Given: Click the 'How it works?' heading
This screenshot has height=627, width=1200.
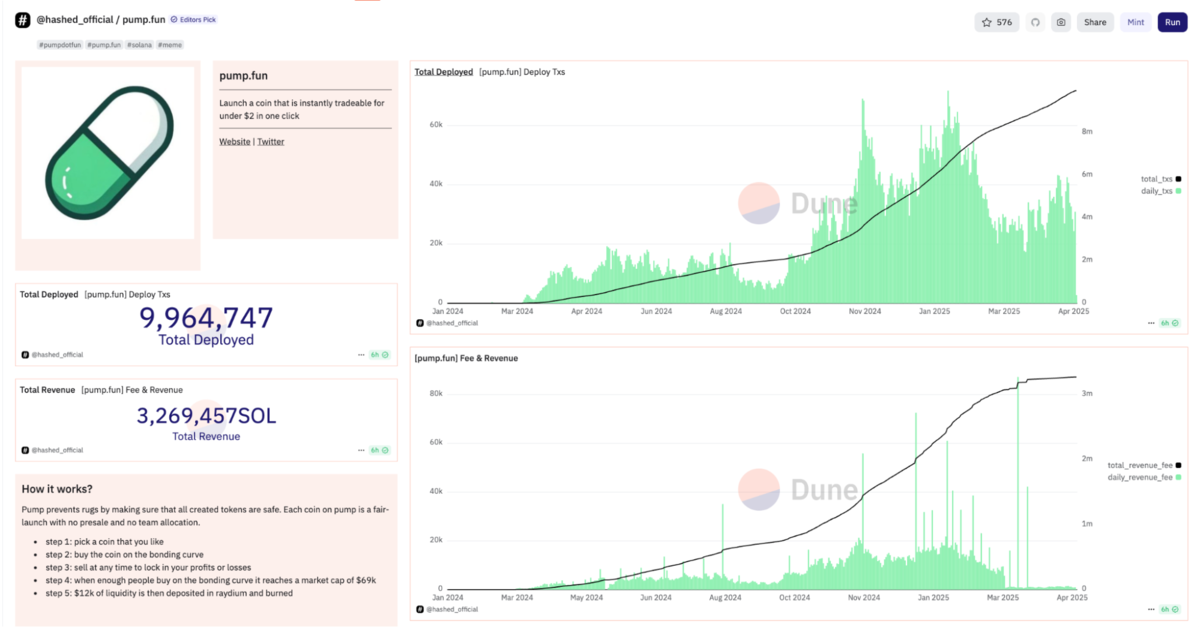Looking at the screenshot, I should pos(57,489).
